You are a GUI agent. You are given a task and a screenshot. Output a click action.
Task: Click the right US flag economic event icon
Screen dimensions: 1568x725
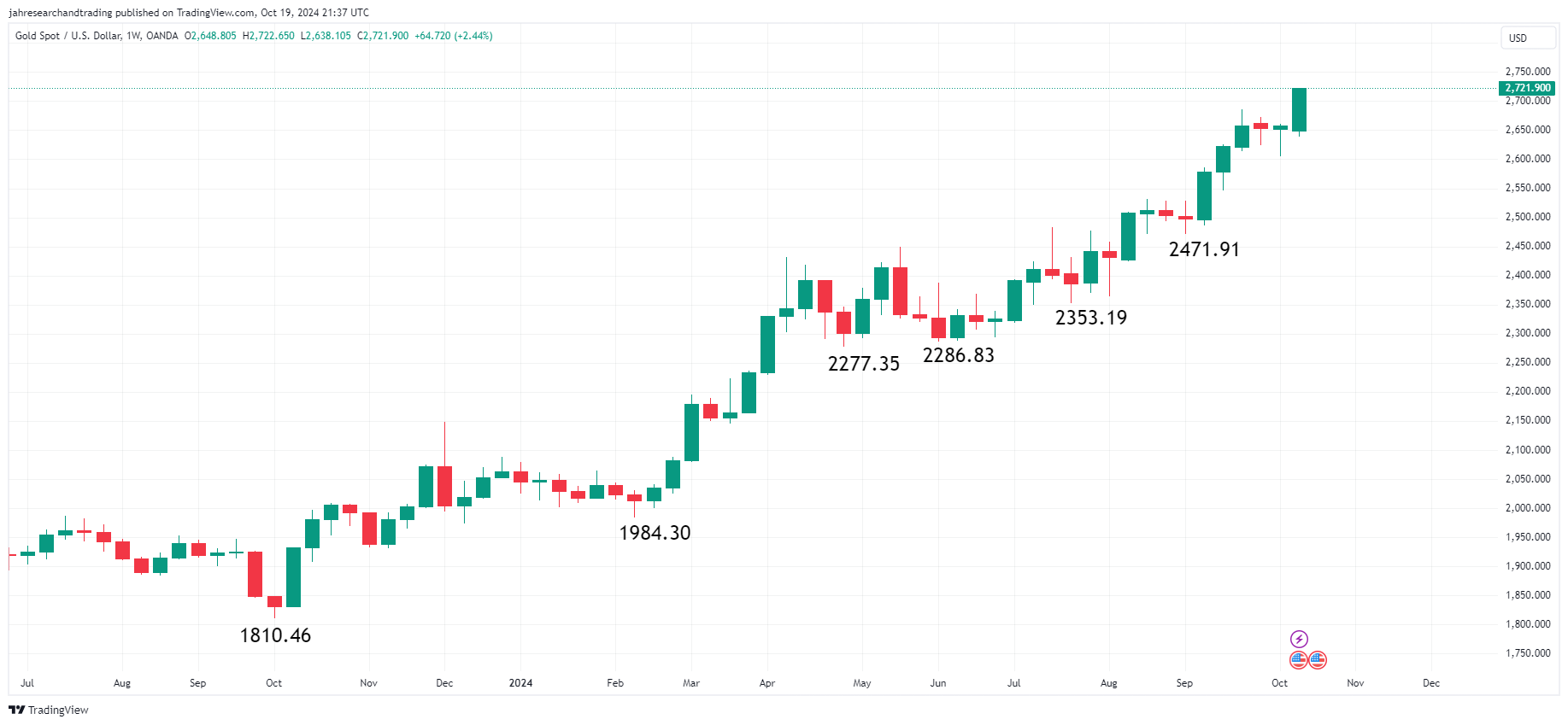[1318, 659]
